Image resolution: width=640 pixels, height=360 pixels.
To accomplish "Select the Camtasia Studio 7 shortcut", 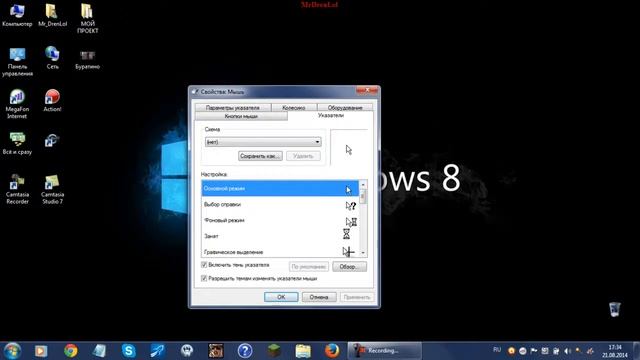I will [x=52, y=189].
